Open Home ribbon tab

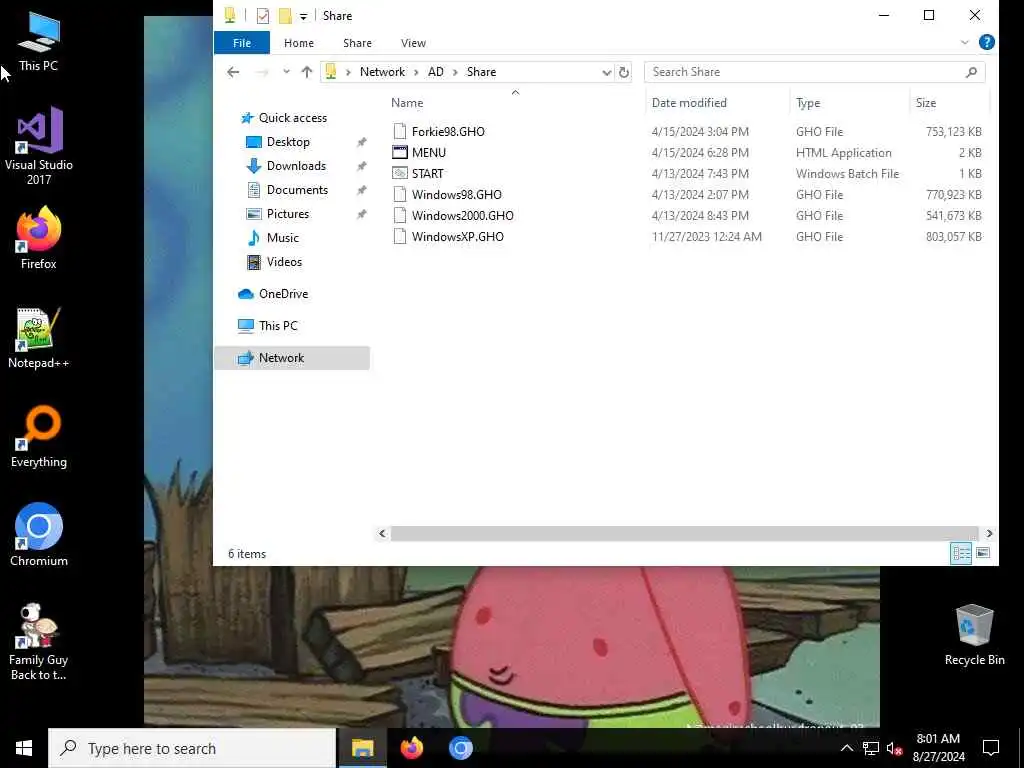coord(298,43)
